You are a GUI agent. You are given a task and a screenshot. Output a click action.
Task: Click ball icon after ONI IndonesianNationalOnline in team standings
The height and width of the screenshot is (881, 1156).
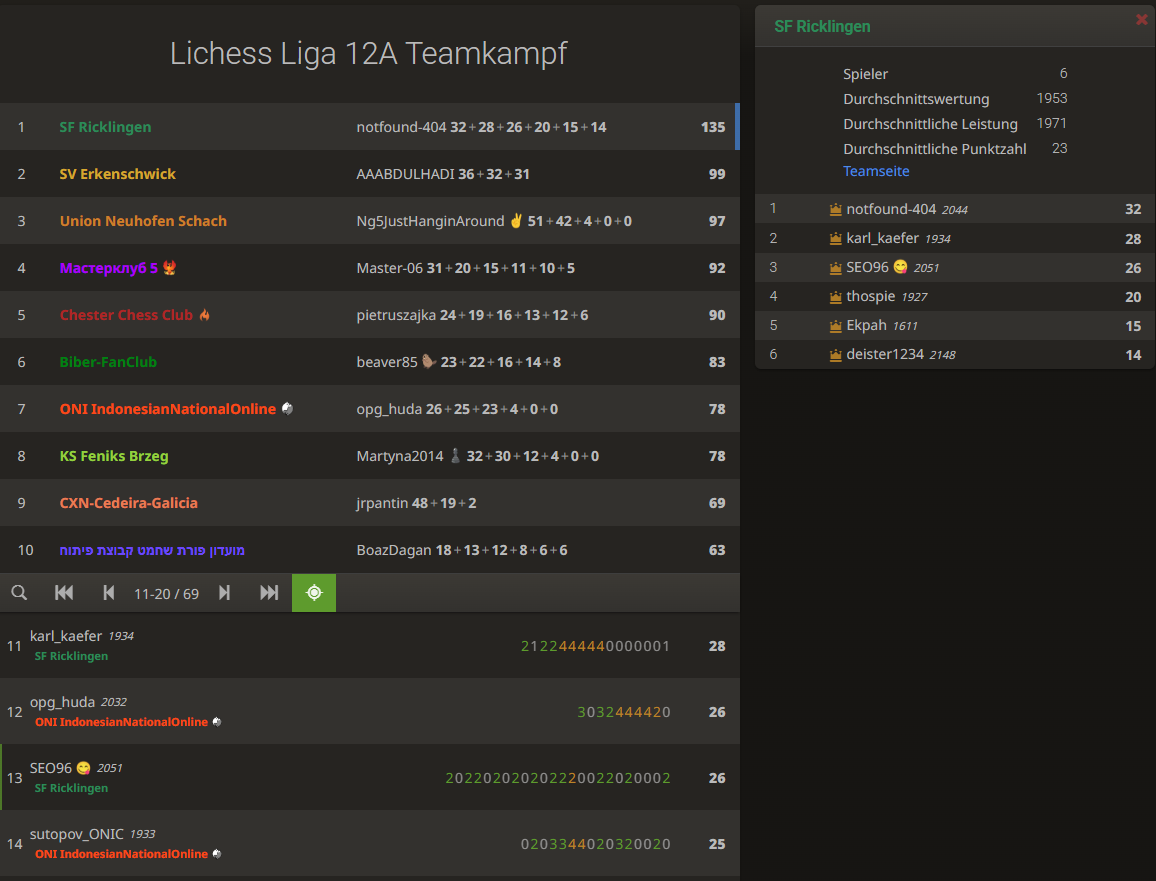pyautogui.click(x=288, y=408)
